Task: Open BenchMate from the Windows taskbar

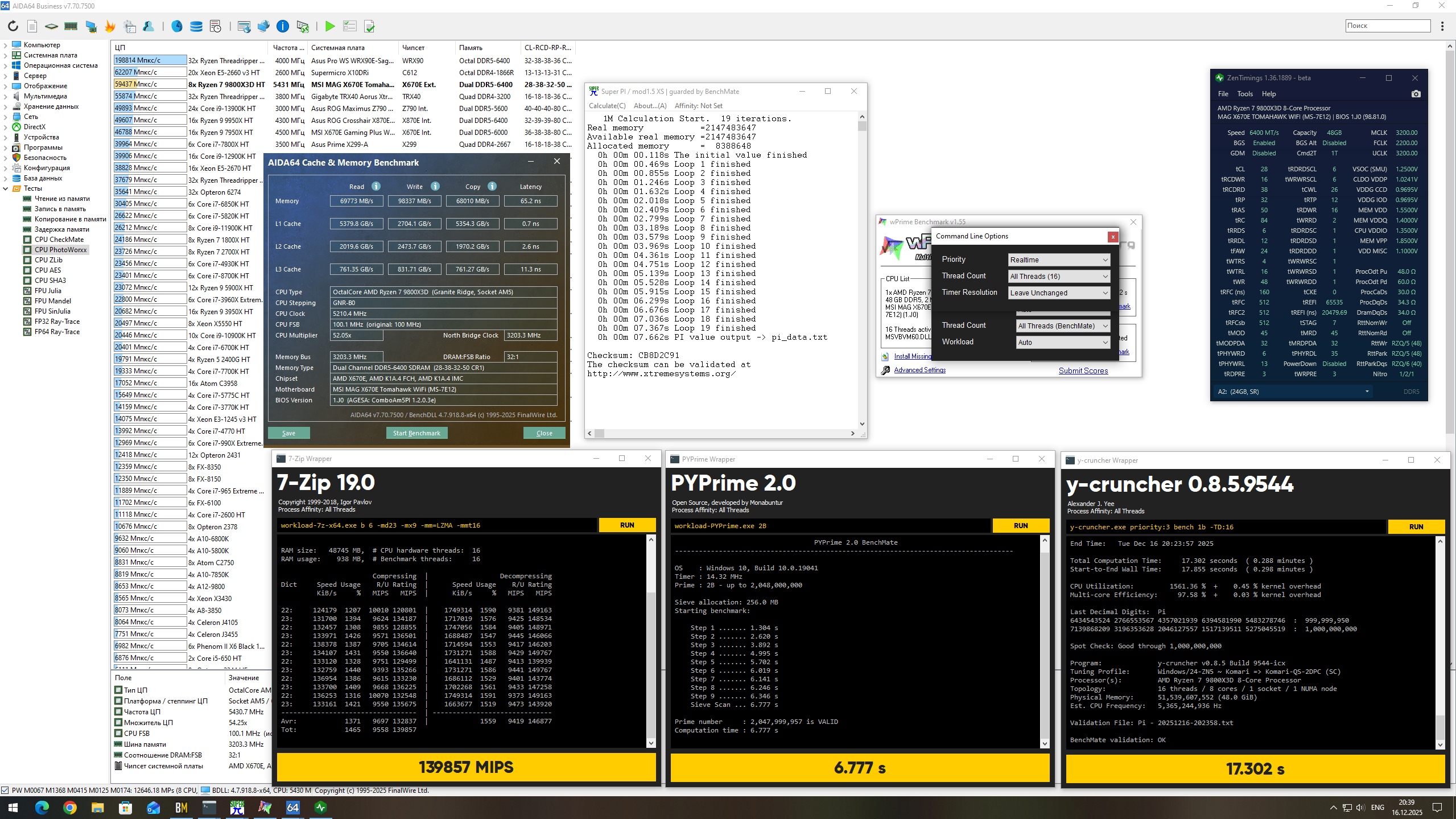Action: [x=181, y=807]
